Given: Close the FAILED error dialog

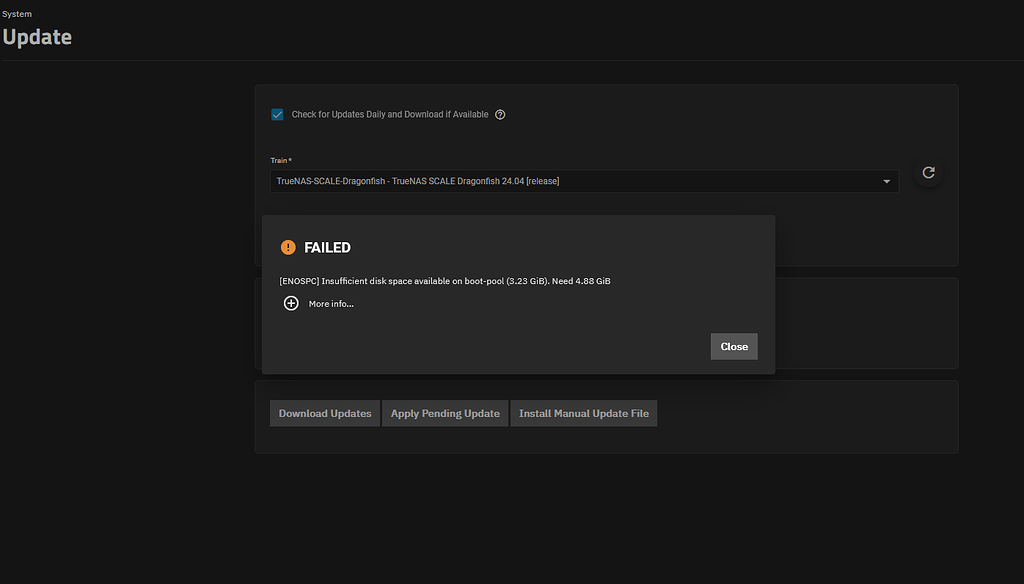Looking at the screenshot, I should click(734, 346).
